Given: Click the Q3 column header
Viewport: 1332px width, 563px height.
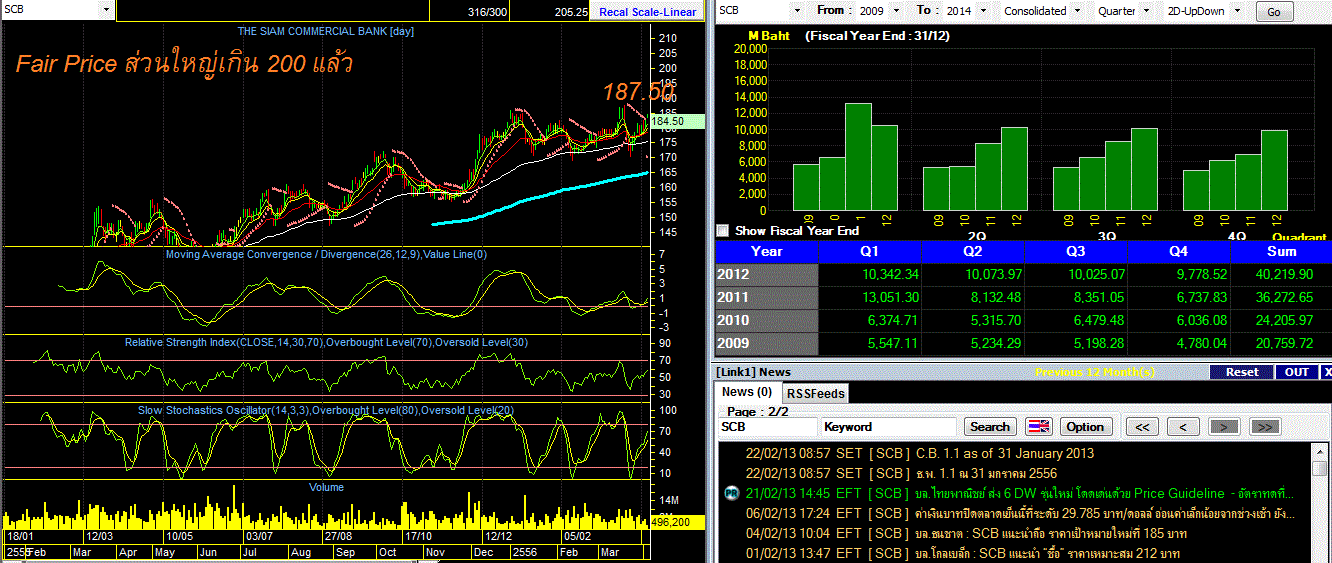Looking at the screenshot, I should coord(1075,252).
